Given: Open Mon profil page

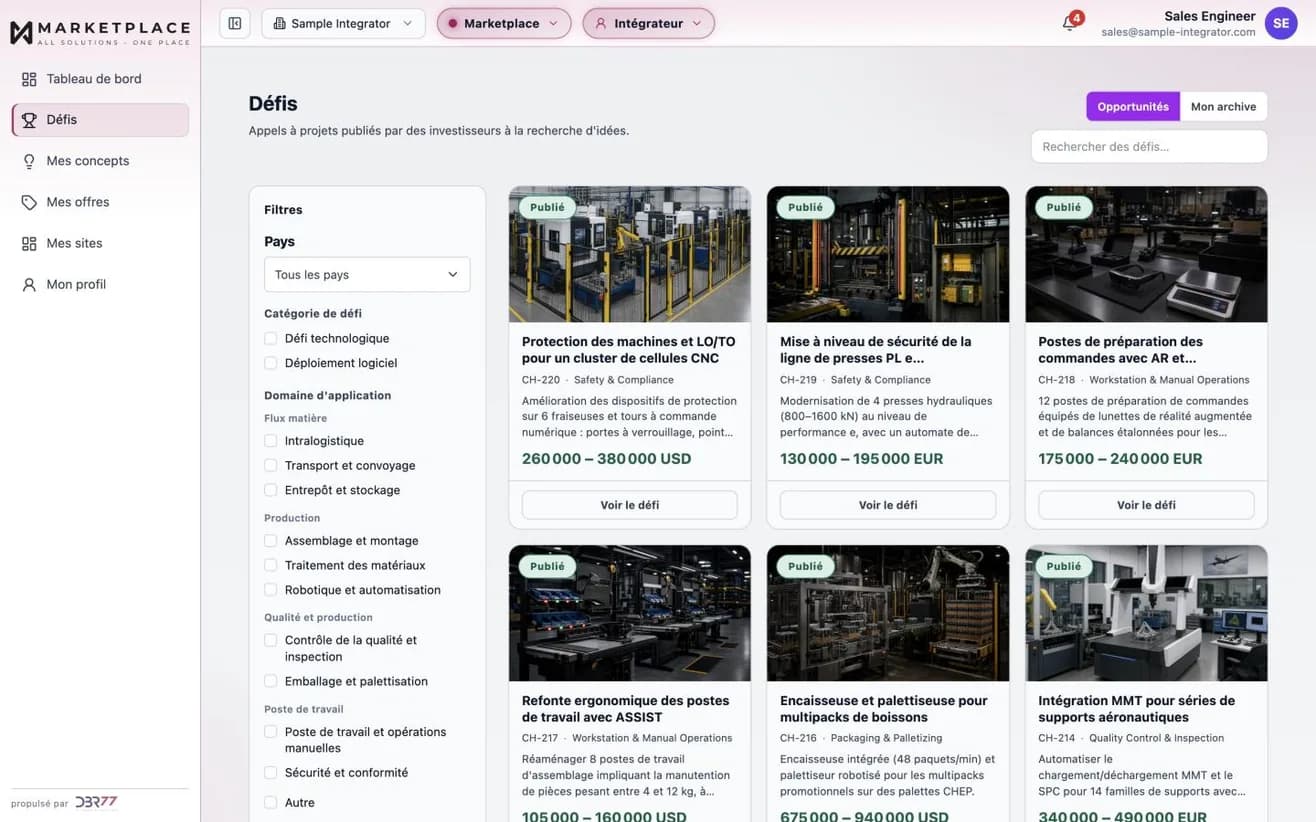Looking at the screenshot, I should [x=100, y=285].
